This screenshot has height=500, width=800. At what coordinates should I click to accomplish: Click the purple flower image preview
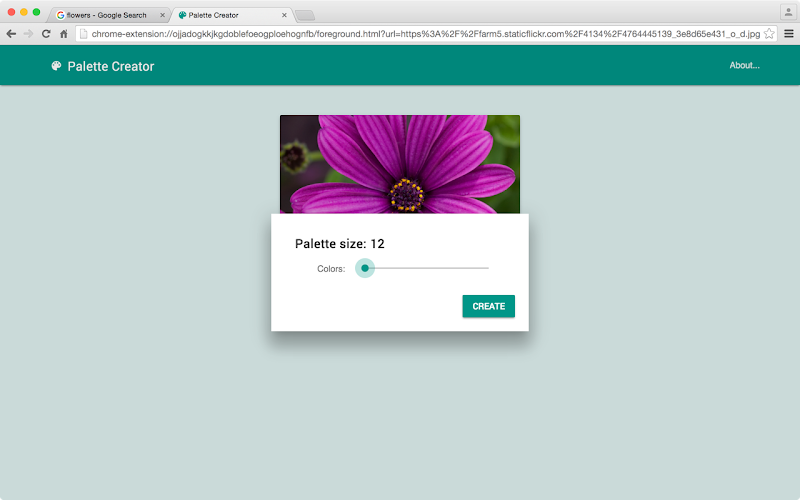coord(400,164)
